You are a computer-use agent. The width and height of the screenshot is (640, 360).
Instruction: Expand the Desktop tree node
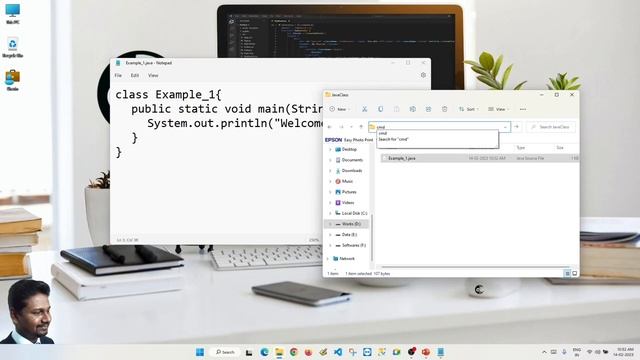[330, 149]
